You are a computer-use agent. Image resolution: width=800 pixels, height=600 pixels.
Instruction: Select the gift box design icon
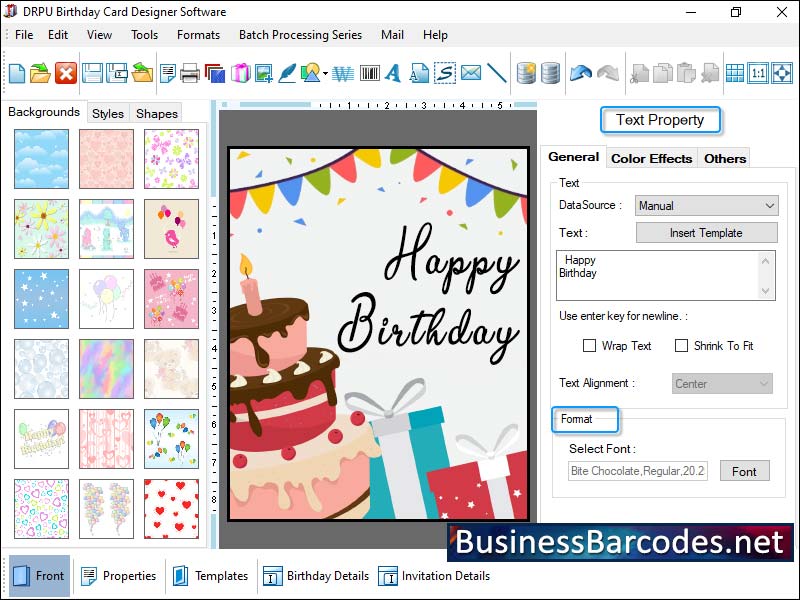click(x=239, y=72)
